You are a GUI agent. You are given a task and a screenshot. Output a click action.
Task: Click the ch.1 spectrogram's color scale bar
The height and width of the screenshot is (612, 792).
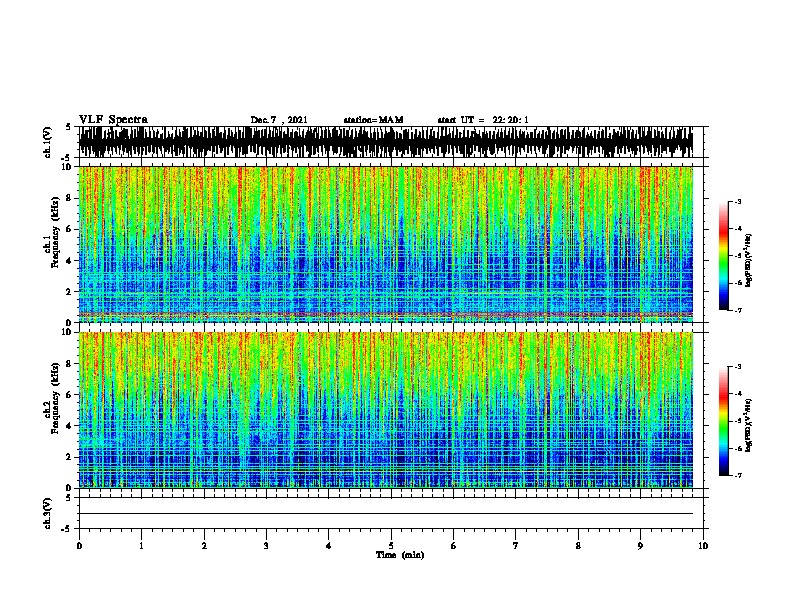tap(724, 256)
